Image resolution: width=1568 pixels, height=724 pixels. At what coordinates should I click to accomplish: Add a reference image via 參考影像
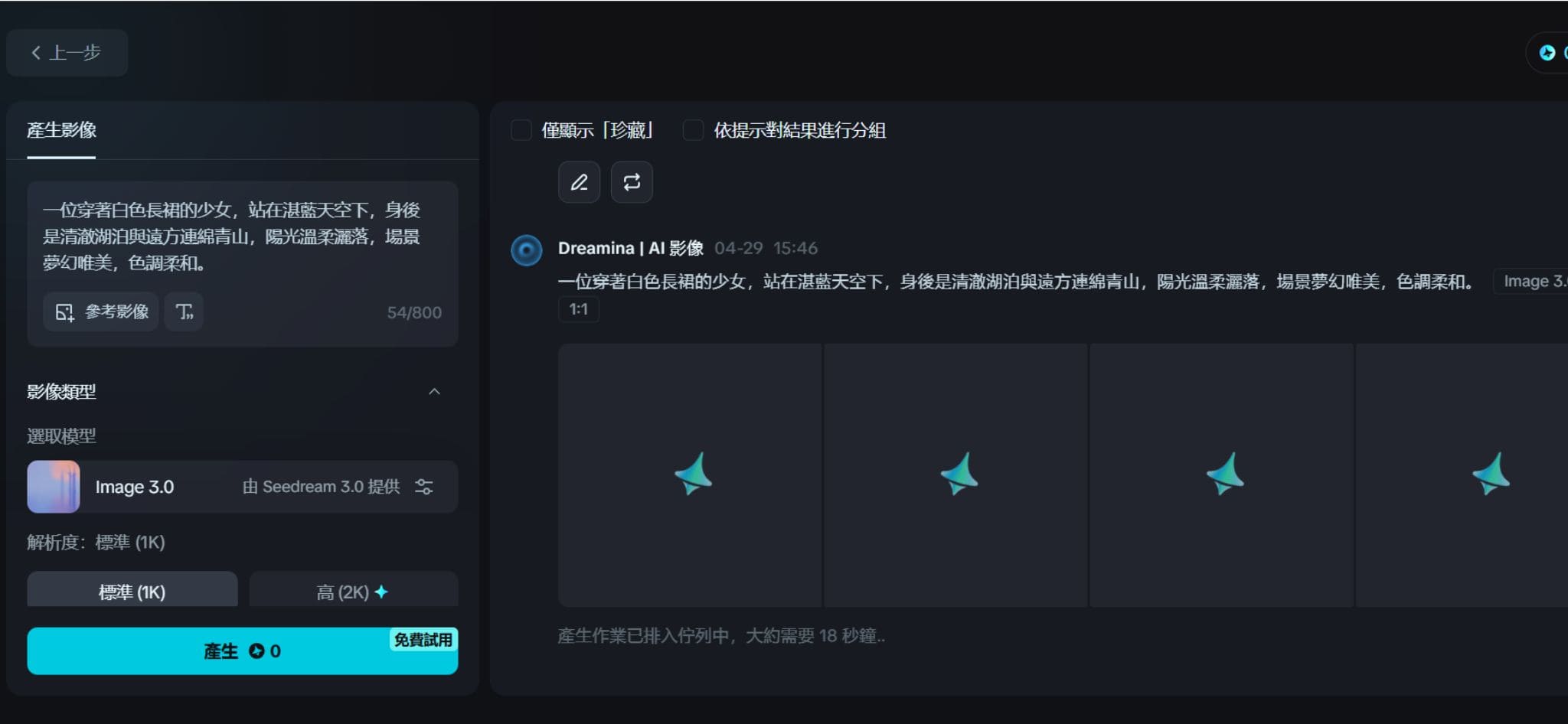(x=101, y=311)
